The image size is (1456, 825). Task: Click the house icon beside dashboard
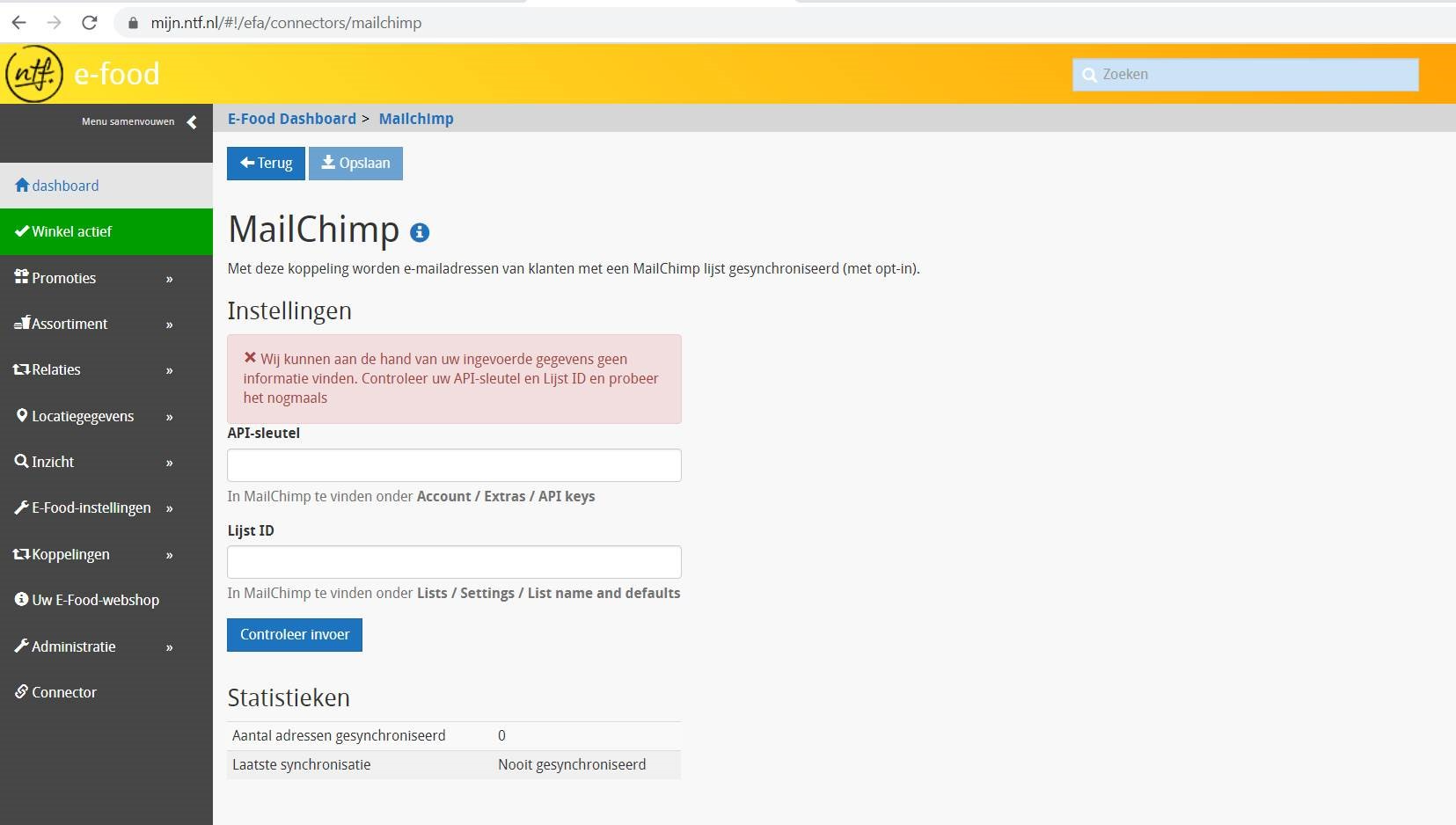click(x=22, y=185)
